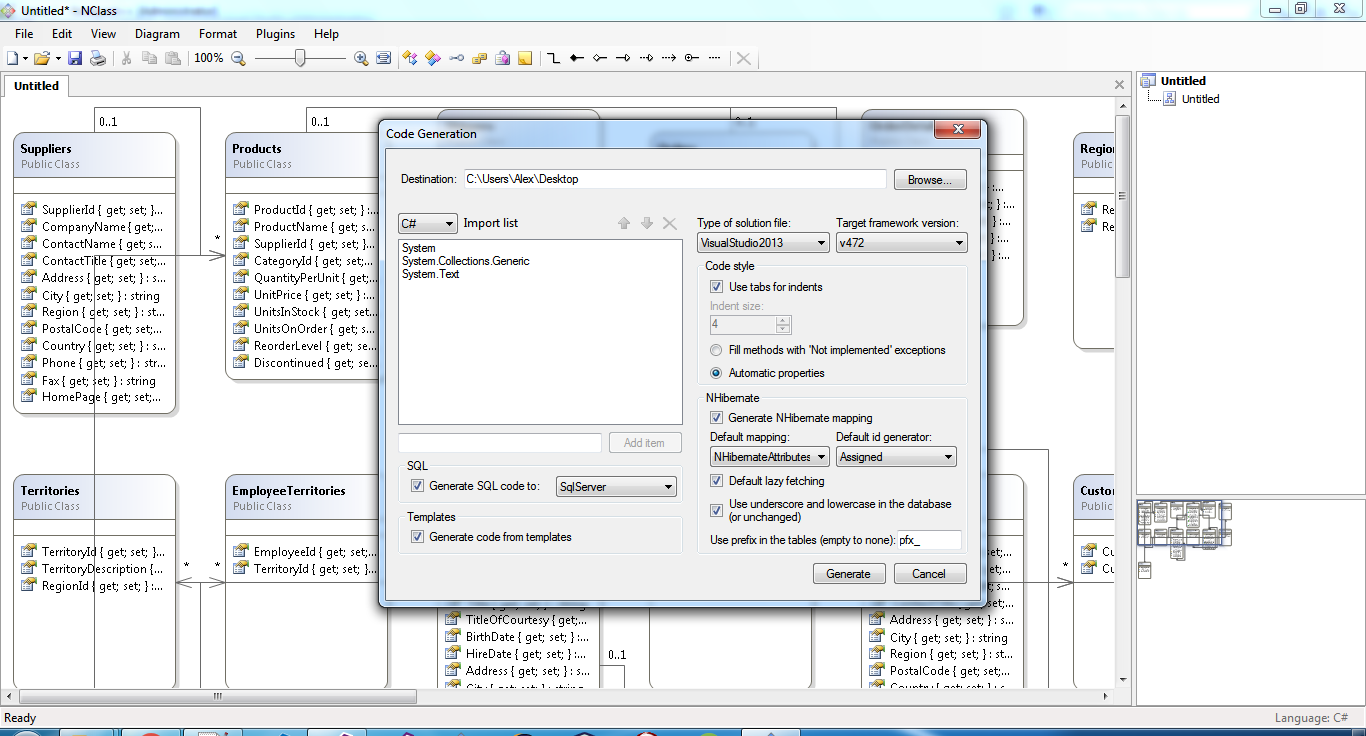Screen dimensions: 1366x736
Task: Open the VisualStudio2013 solution type dropdown
Action: (763, 242)
